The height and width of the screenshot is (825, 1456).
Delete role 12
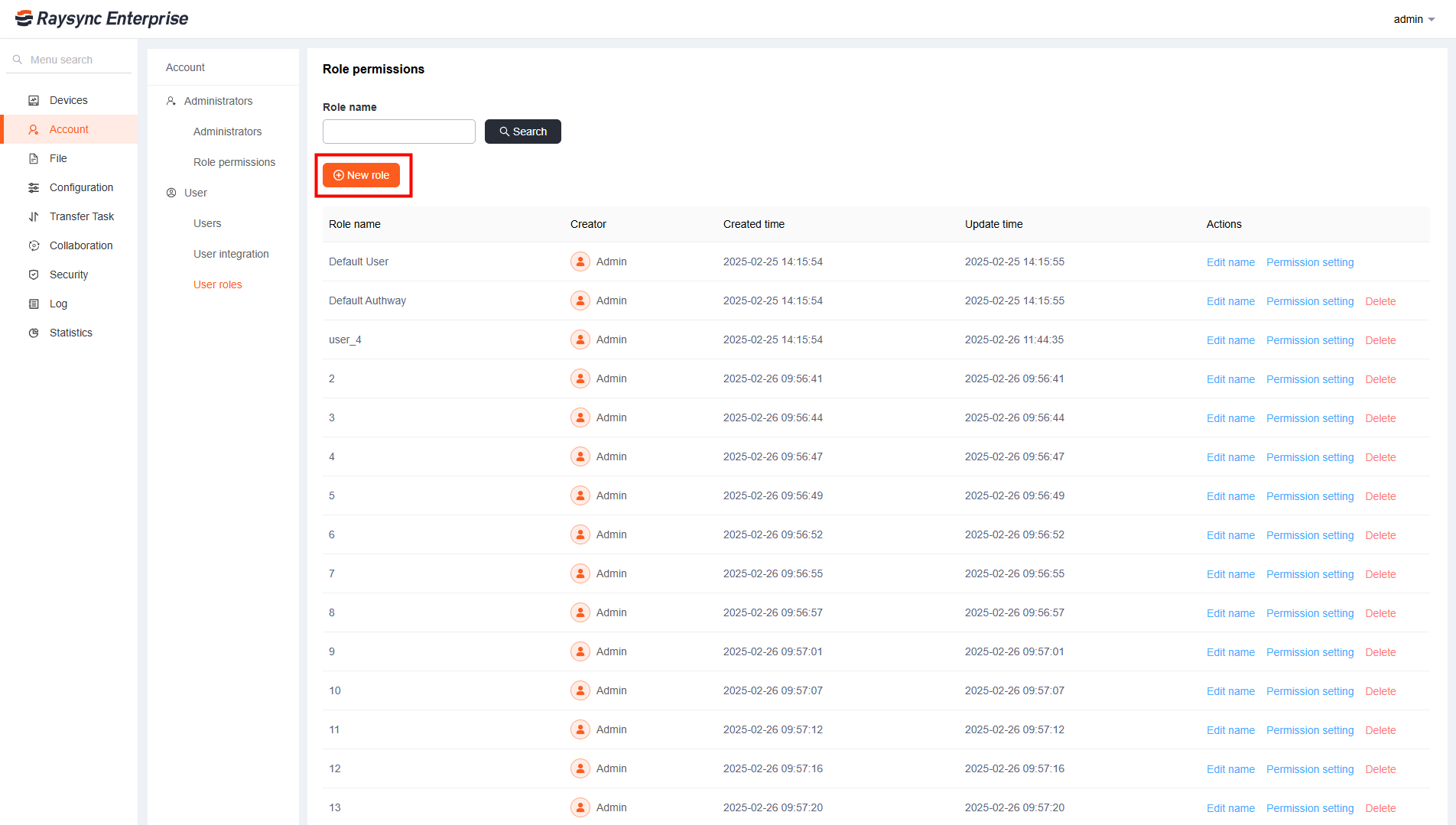1380,769
